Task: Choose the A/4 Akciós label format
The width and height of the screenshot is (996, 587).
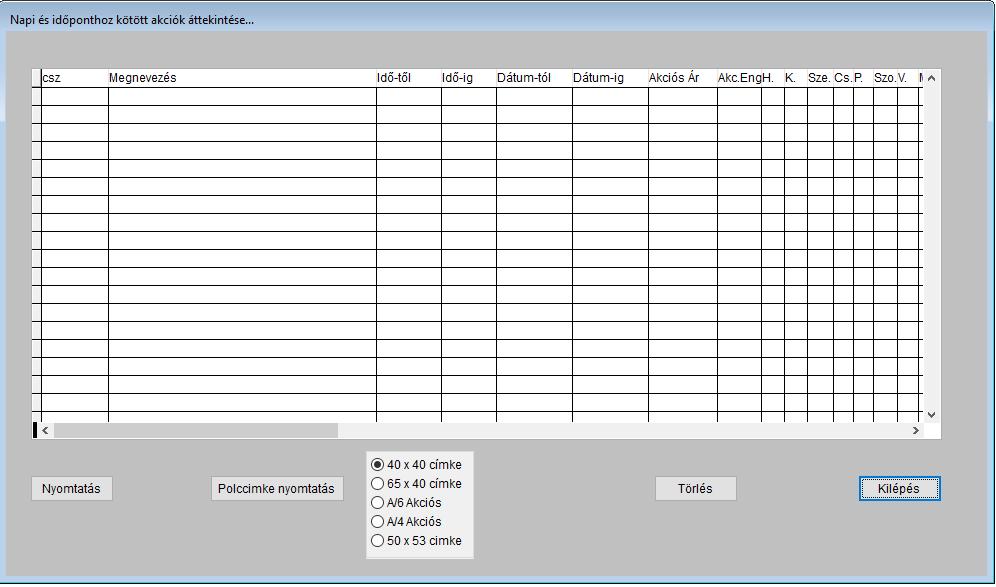Action: tap(406, 522)
